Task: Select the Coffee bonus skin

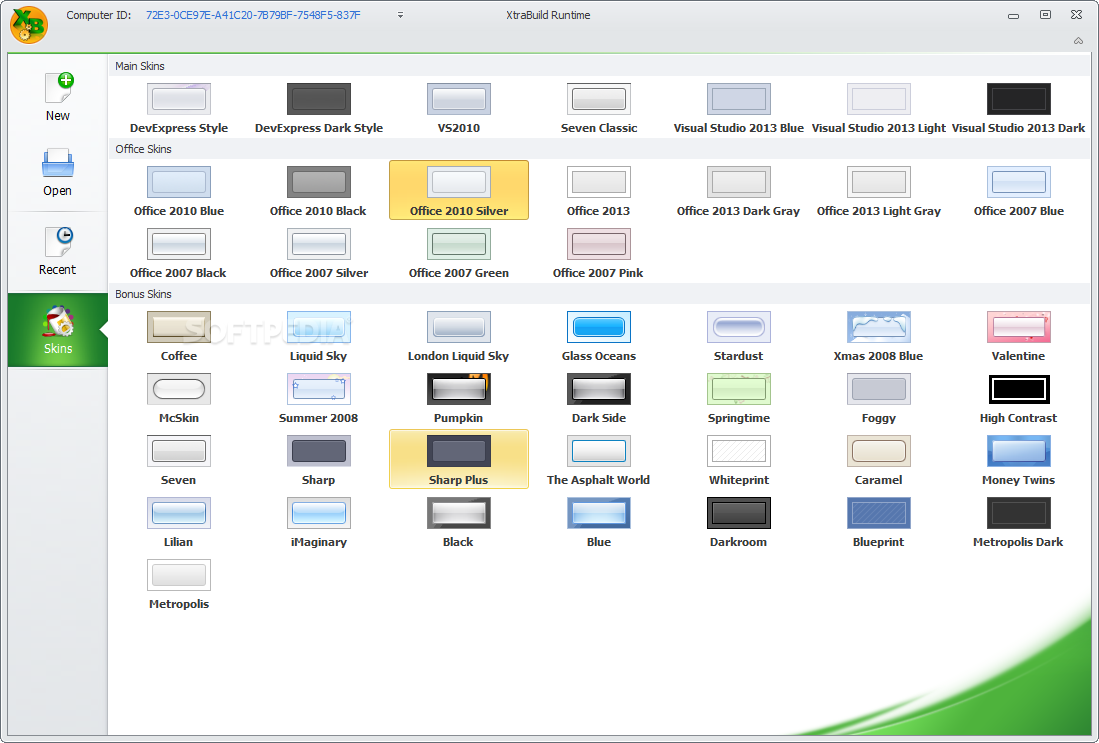Action: (179, 336)
